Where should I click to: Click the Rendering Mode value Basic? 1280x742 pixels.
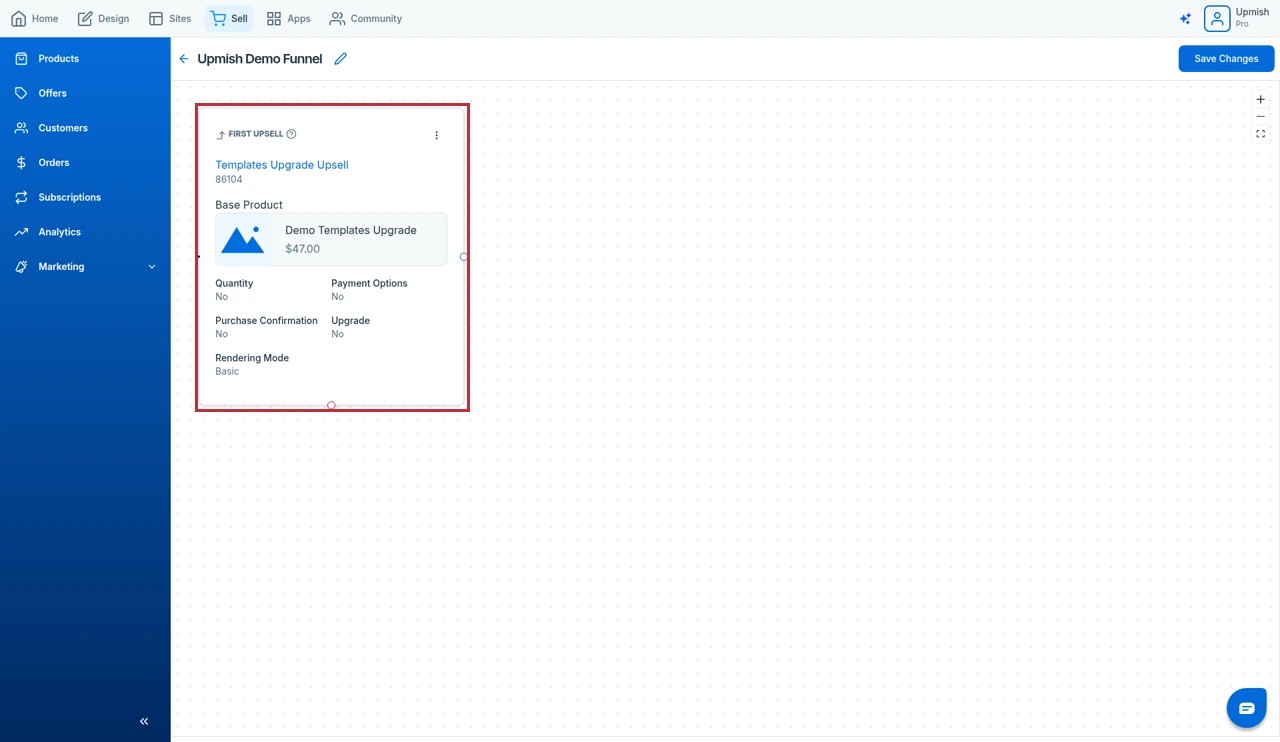pyautogui.click(x=227, y=372)
